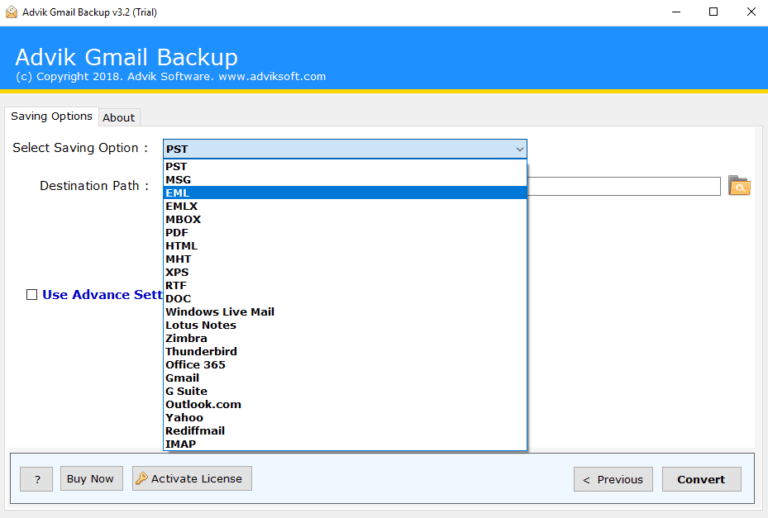The width and height of the screenshot is (768, 518).
Task: Choose MSG from the saving options list
Action: 345,180
